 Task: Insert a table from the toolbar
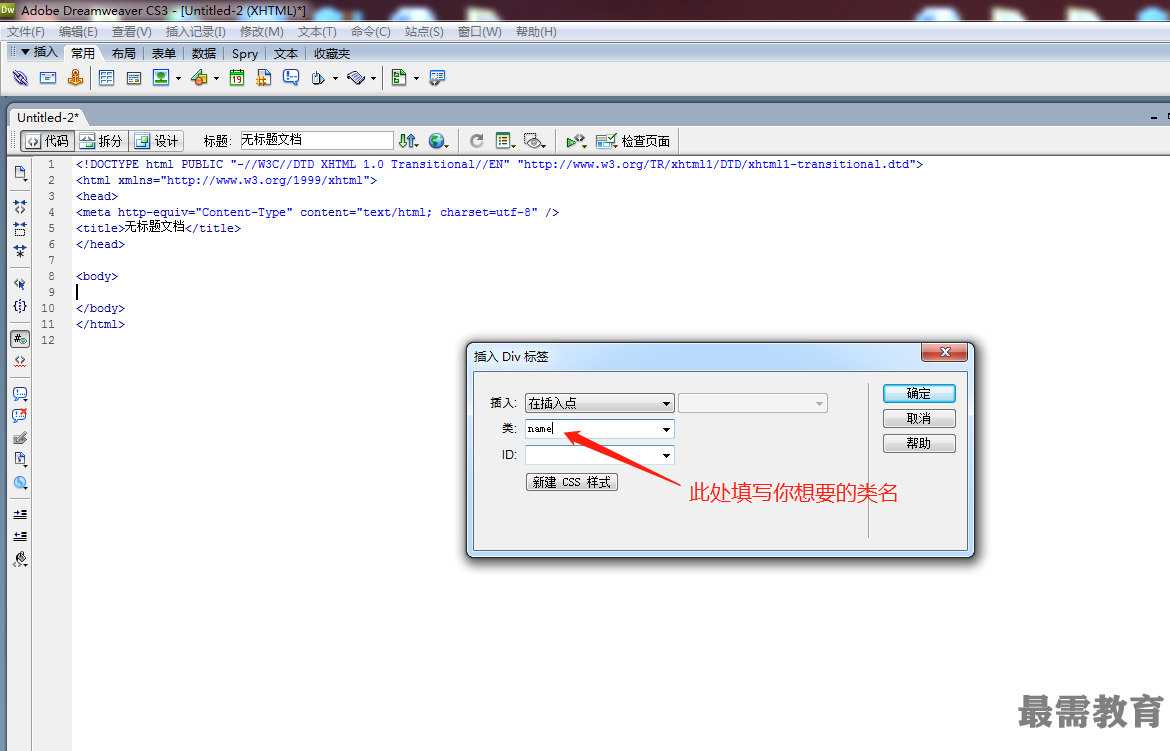pos(107,78)
